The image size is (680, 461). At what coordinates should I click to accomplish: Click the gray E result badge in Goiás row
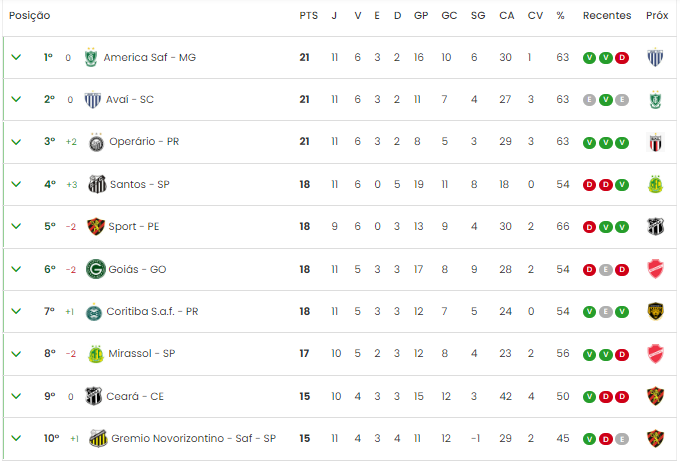(x=606, y=269)
